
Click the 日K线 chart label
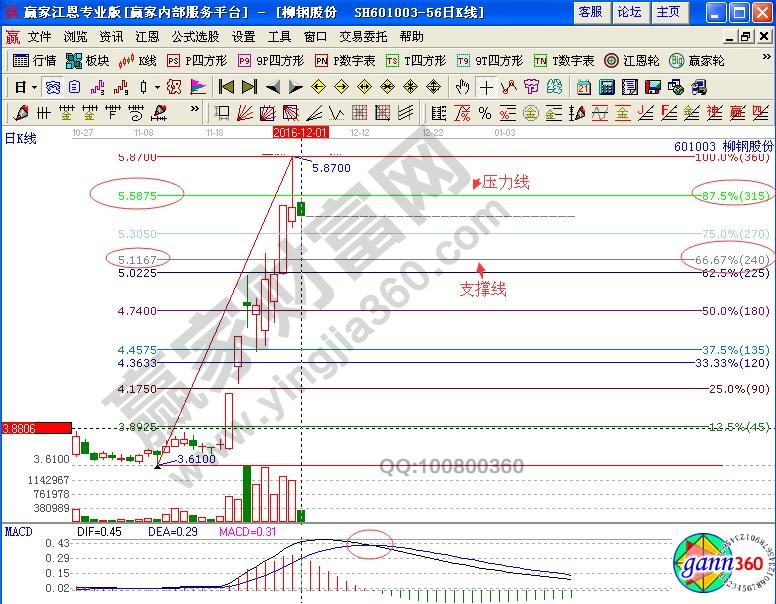pos(21,139)
